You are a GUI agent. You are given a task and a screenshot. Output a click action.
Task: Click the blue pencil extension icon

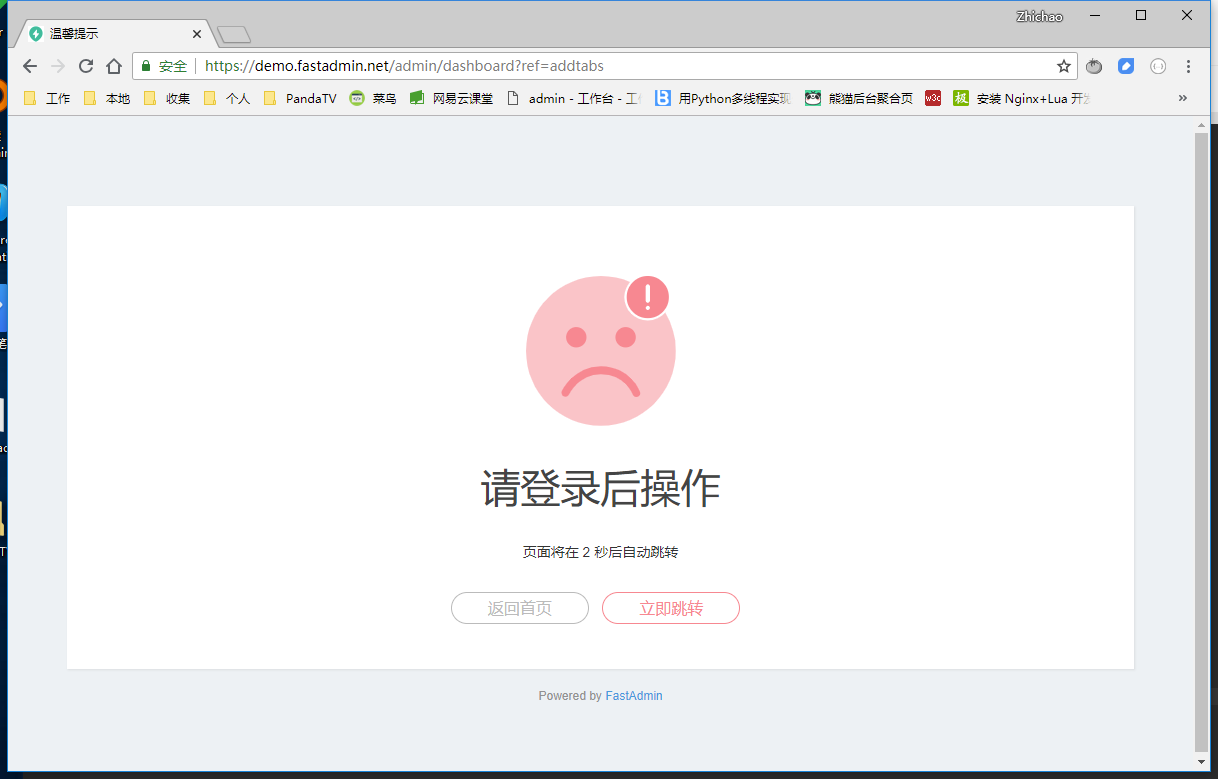(1126, 66)
